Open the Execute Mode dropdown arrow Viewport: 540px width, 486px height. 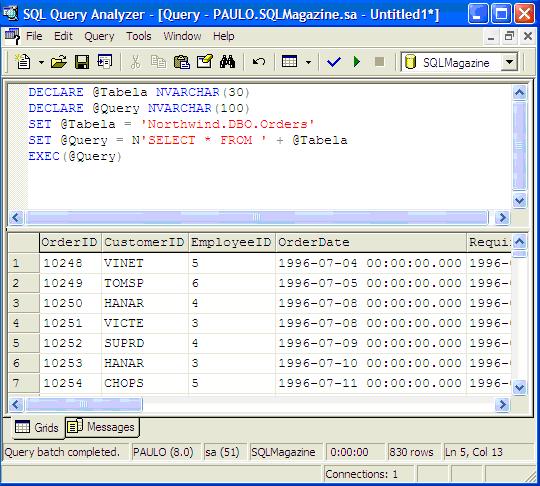[x=308, y=62]
